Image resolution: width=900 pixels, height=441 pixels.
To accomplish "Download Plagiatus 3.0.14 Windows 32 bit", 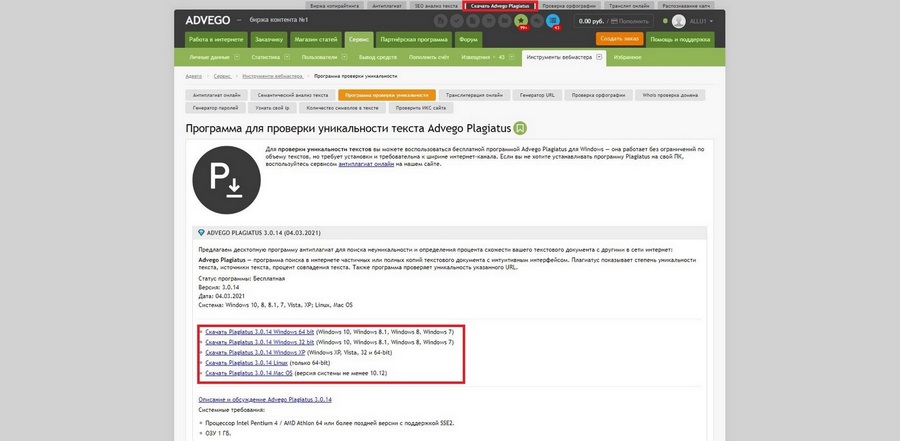I will 259,342.
